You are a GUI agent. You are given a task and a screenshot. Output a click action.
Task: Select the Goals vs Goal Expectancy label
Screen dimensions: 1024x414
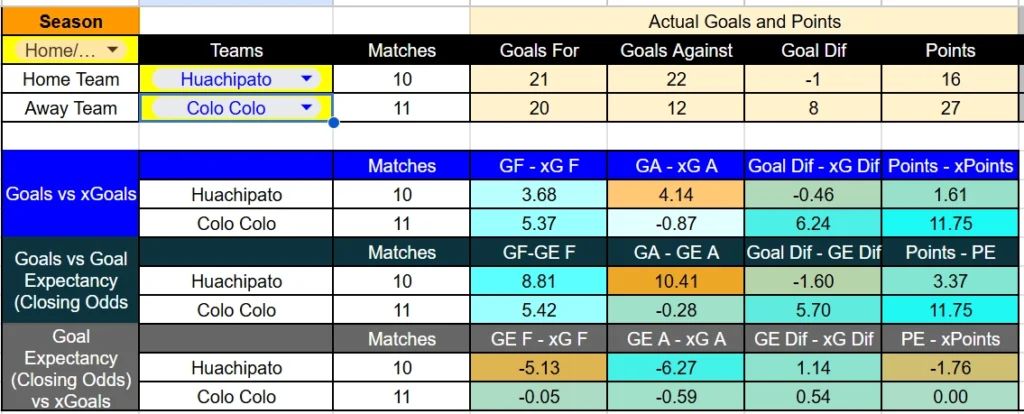point(71,281)
